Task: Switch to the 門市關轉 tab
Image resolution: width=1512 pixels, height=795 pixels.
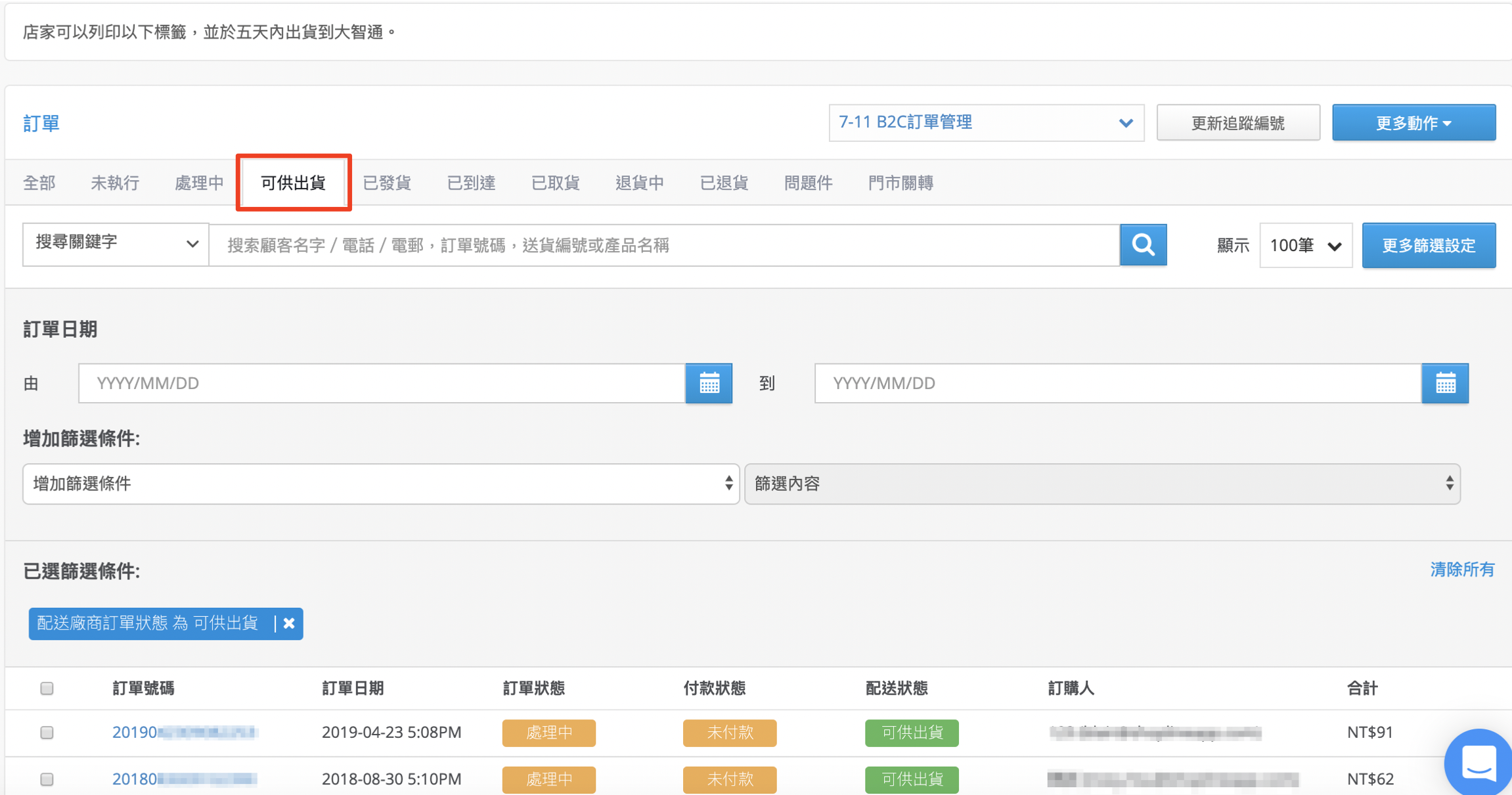Action: (901, 183)
